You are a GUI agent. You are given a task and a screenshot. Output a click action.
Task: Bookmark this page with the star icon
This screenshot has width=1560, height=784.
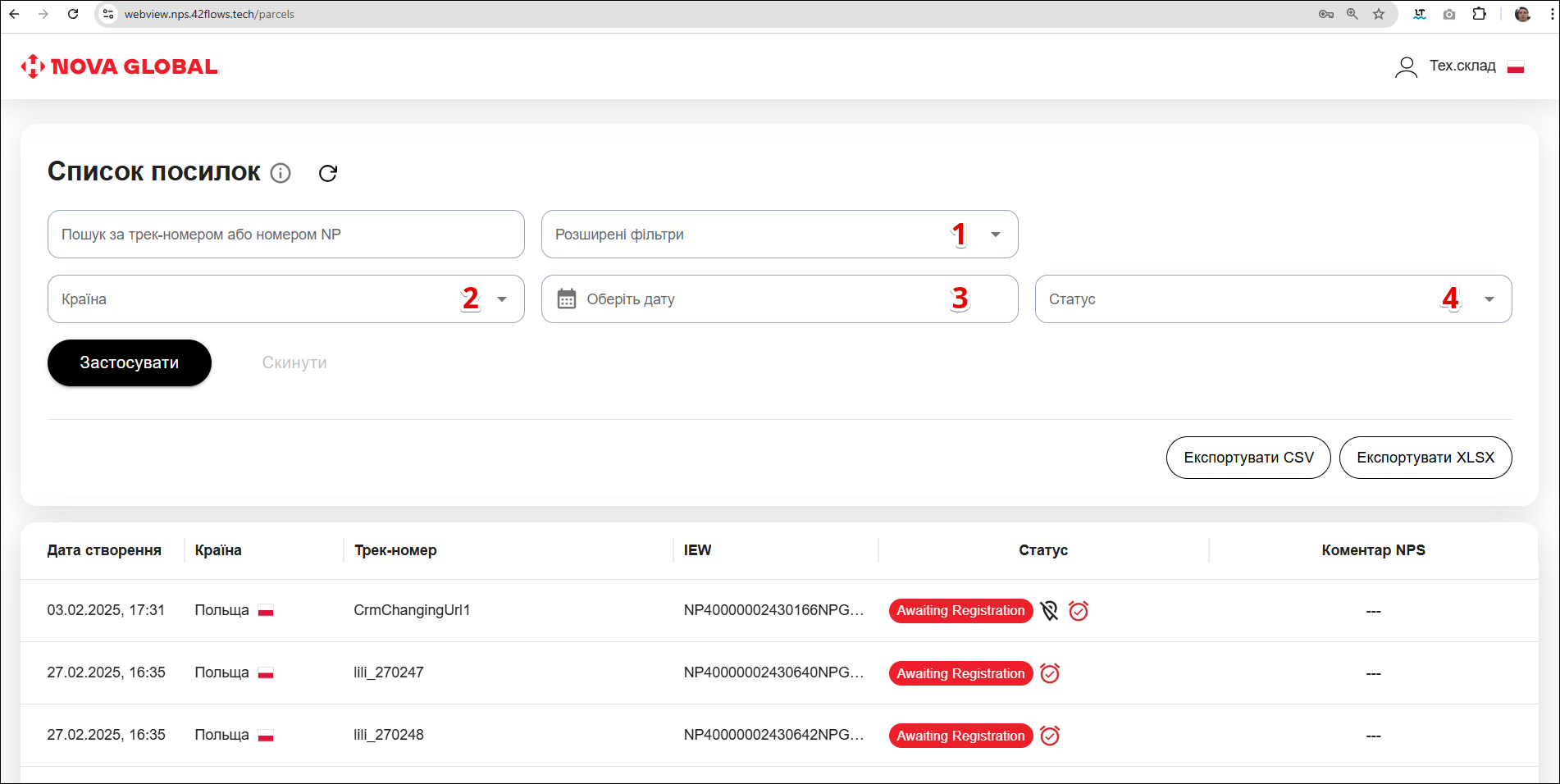tap(1379, 14)
